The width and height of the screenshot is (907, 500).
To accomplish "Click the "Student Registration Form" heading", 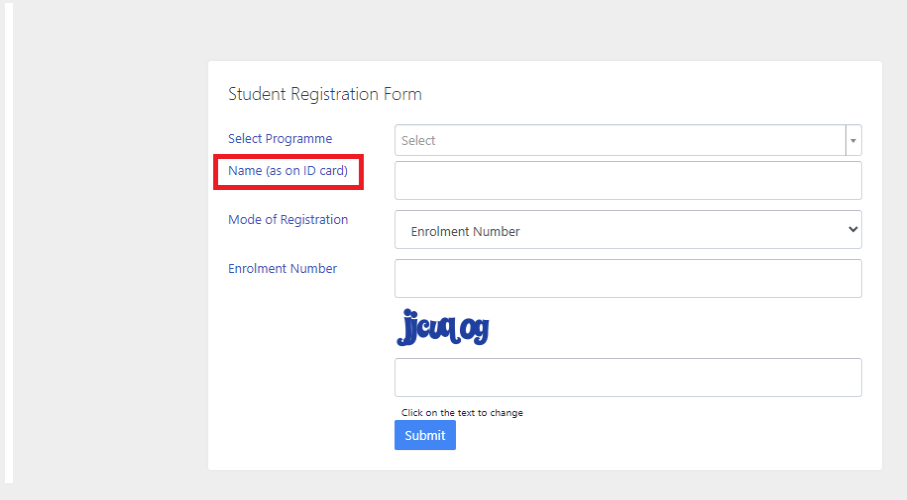I will click(x=325, y=95).
